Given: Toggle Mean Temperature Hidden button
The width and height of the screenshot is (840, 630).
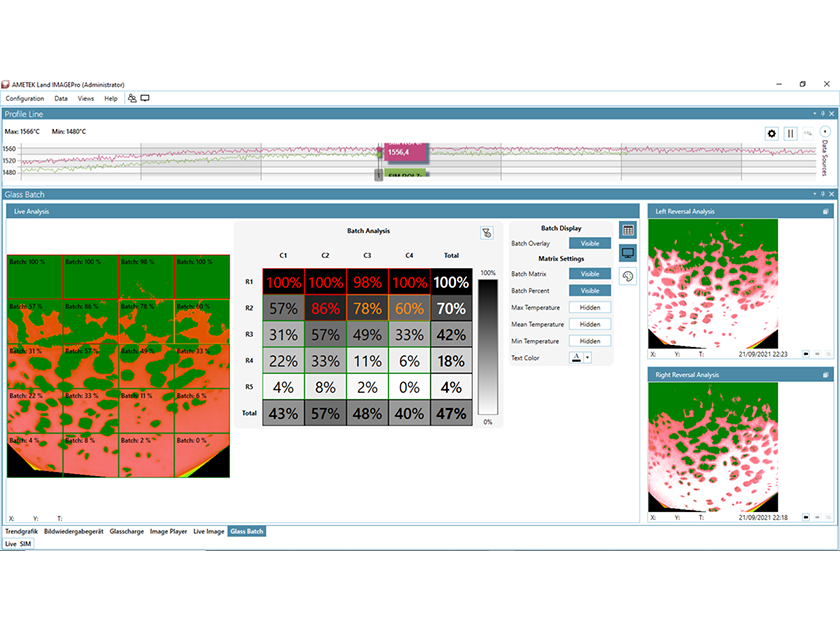Looking at the screenshot, I should pyautogui.click(x=590, y=325).
